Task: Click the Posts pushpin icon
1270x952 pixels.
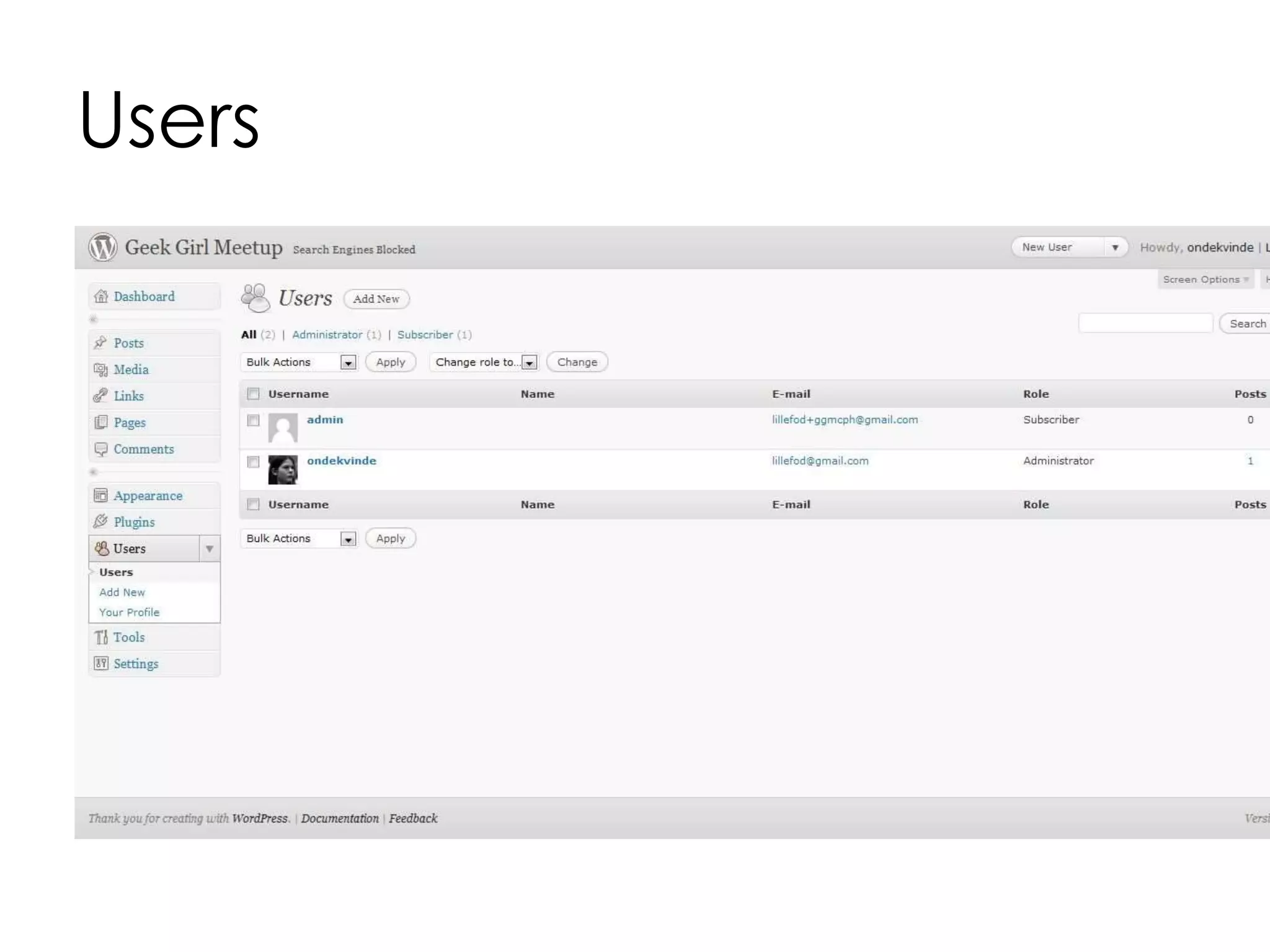Action: coord(100,343)
